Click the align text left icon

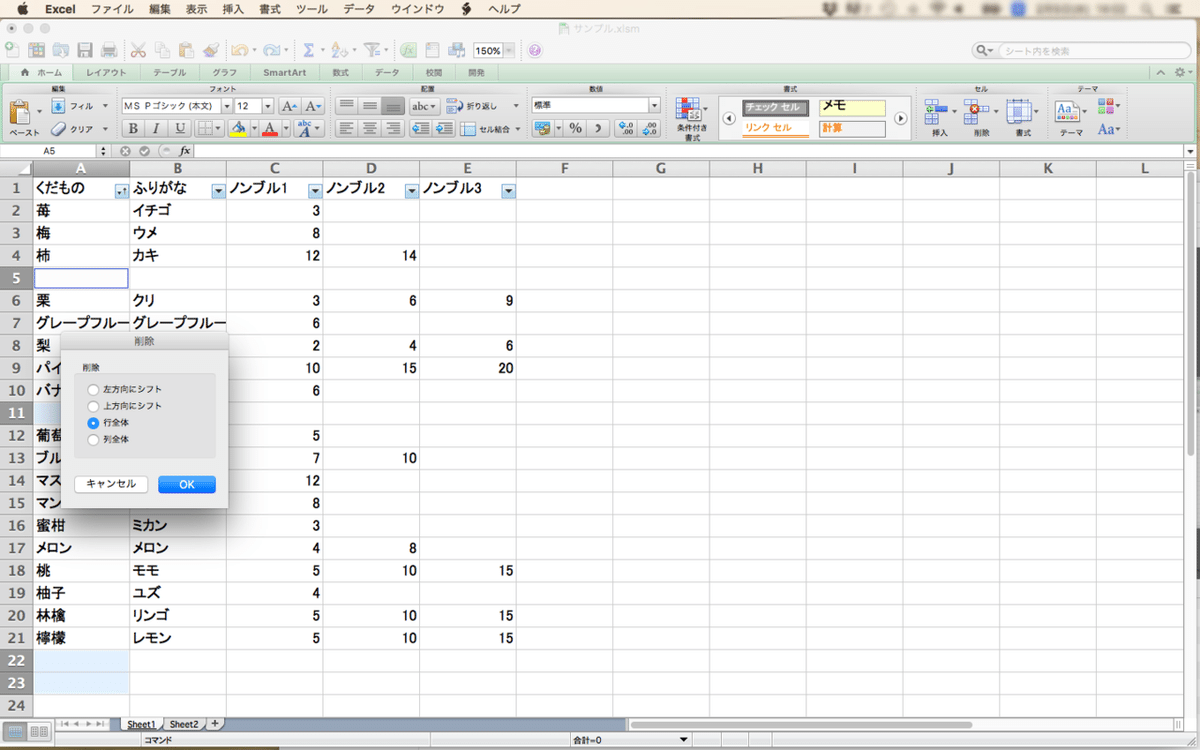pyautogui.click(x=345, y=128)
